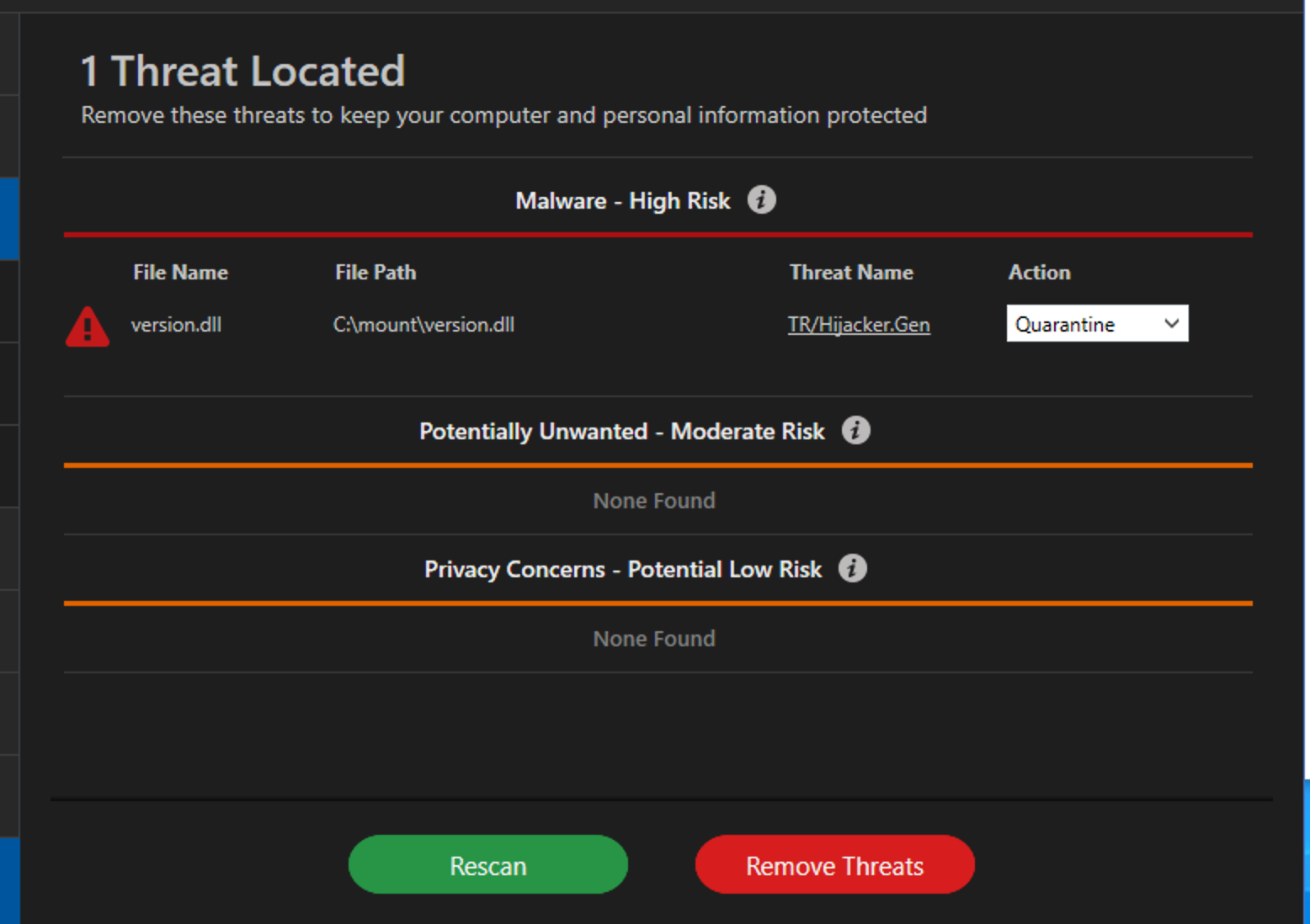Click the Malware - High Risk section title
1310x924 pixels.
coord(623,201)
